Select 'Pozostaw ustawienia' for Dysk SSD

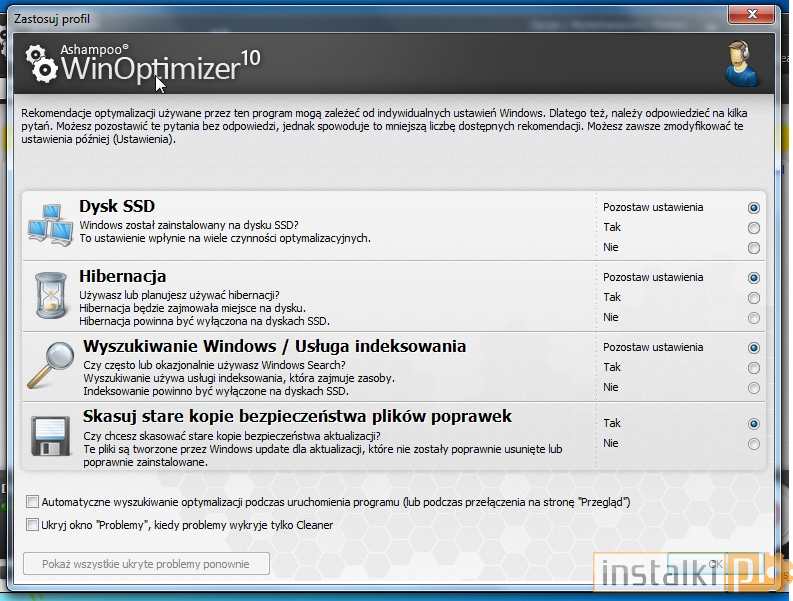point(754,208)
